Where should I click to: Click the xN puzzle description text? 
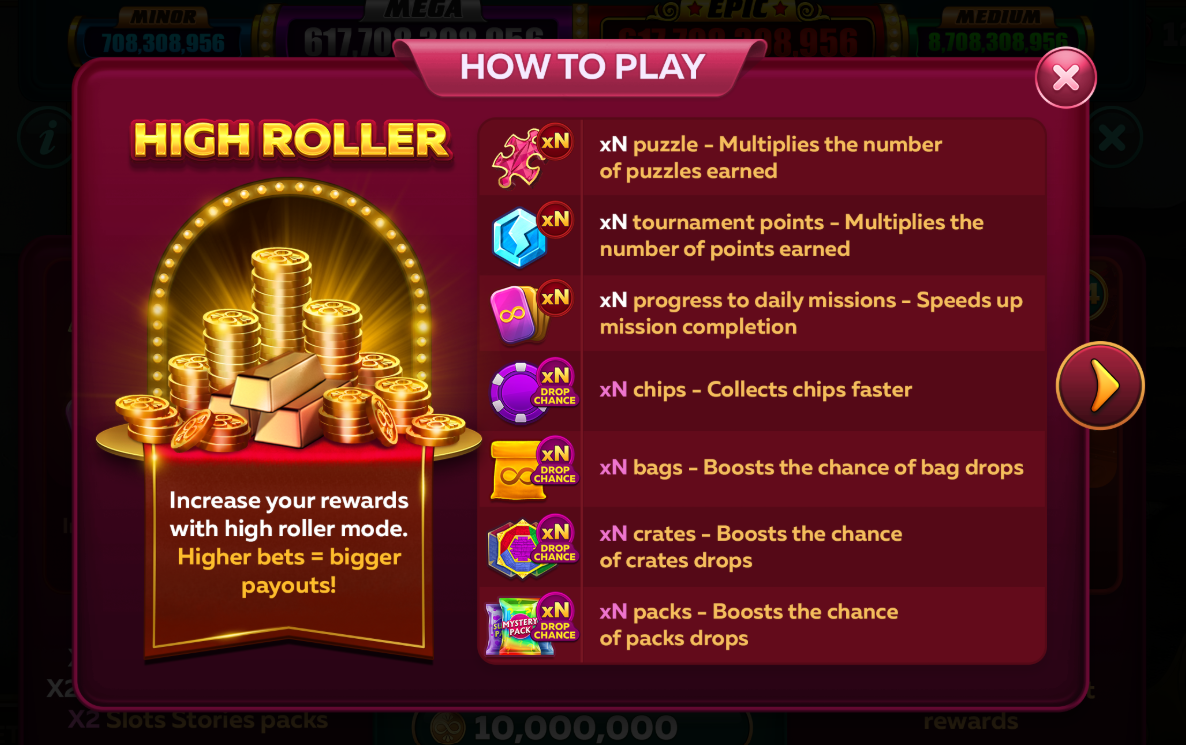[771, 157]
